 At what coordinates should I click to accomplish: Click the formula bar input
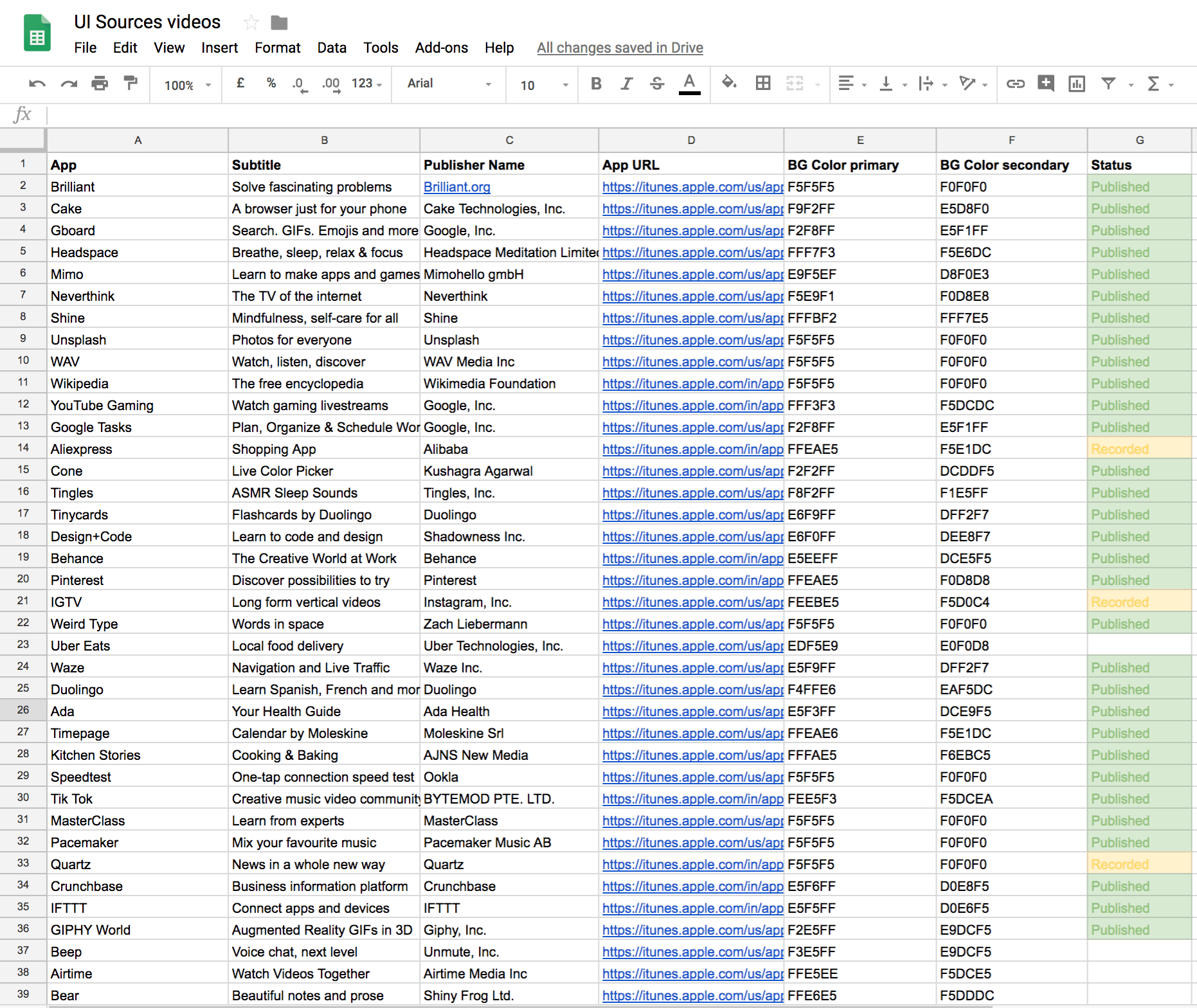pyautogui.click(x=620, y=115)
